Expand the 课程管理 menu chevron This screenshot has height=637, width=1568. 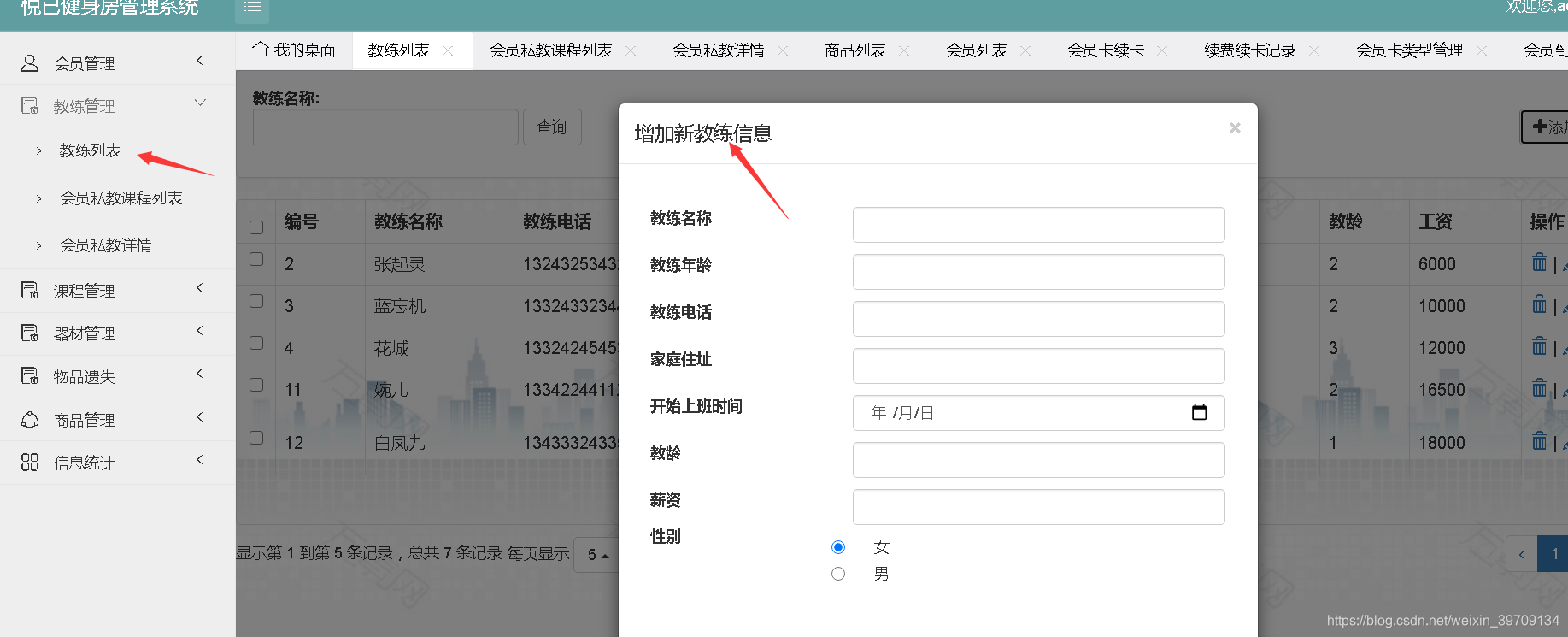(x=200, y=288)
